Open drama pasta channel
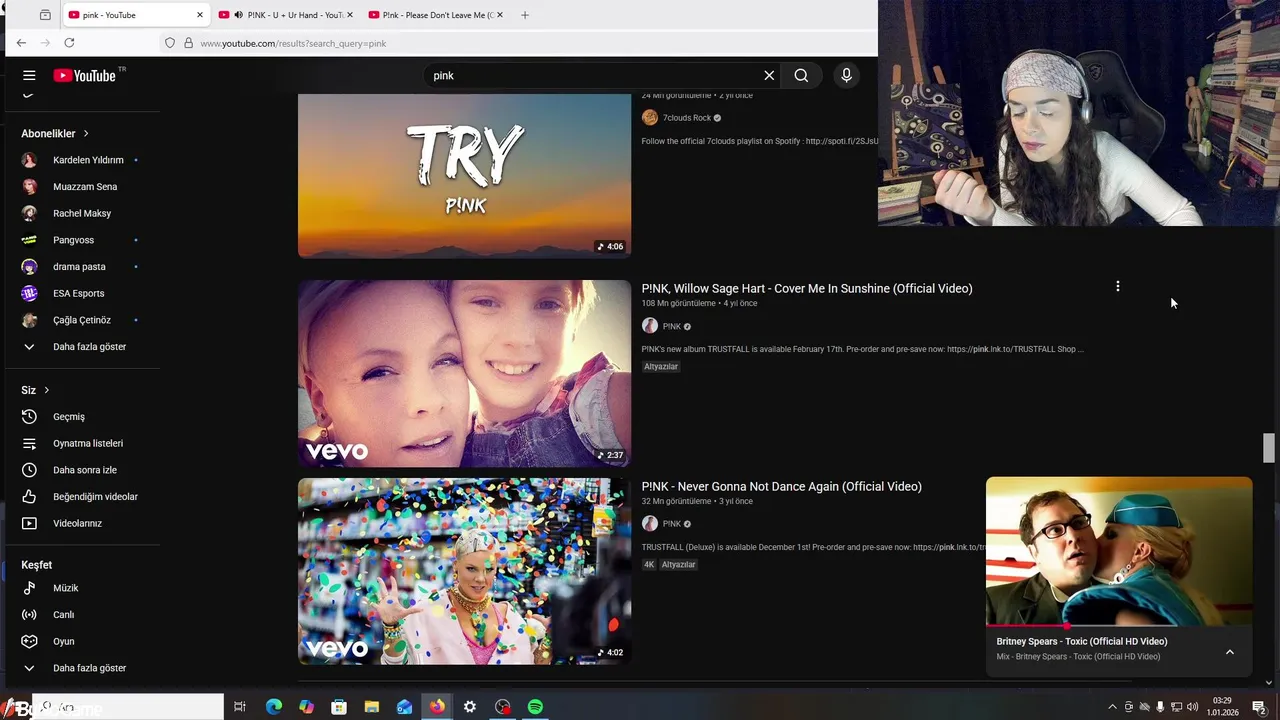Viewport: 1280px width, 720px height. click(80, 267)
